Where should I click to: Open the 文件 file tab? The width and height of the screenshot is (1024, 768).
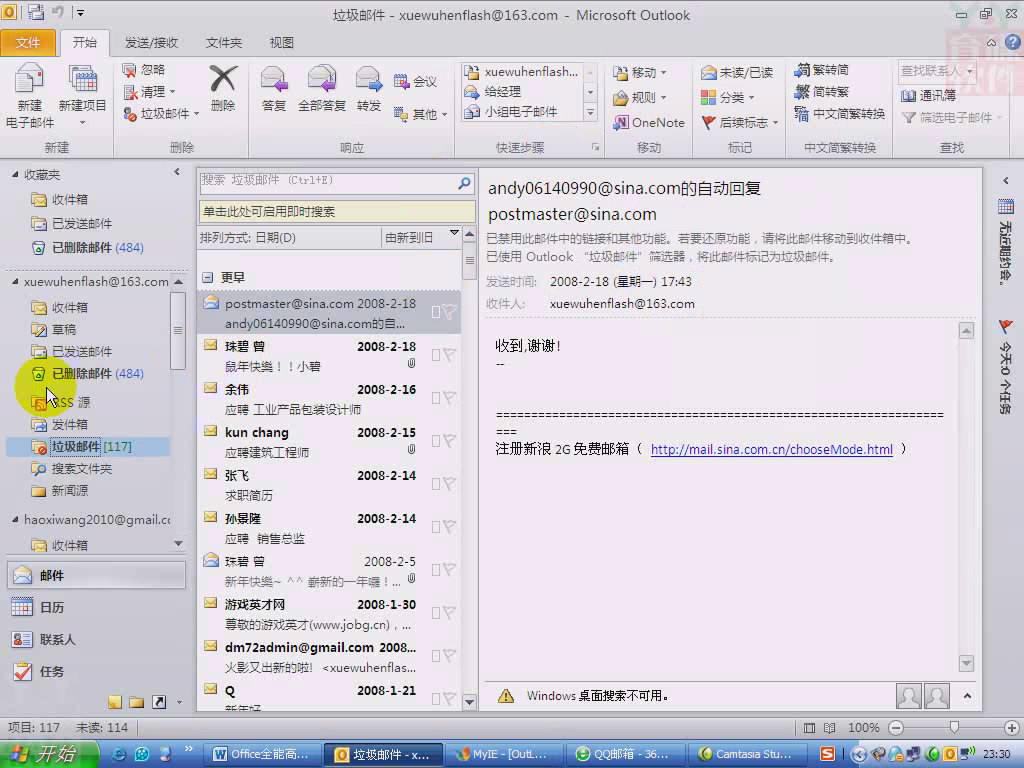click(27, 42)
